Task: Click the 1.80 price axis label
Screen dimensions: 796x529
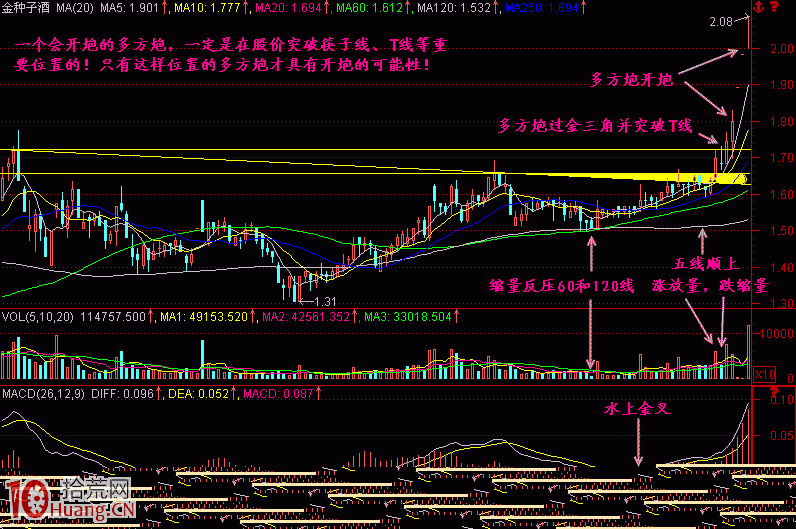Action: (781, 121)
